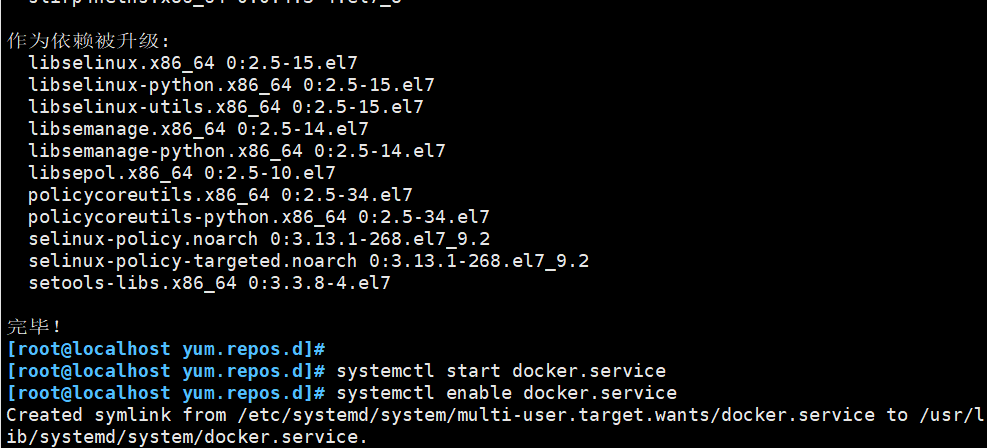Screen dimensions: 987x448
Task: Click the "systemctl start docker.service" command
Action: (501, 371)
